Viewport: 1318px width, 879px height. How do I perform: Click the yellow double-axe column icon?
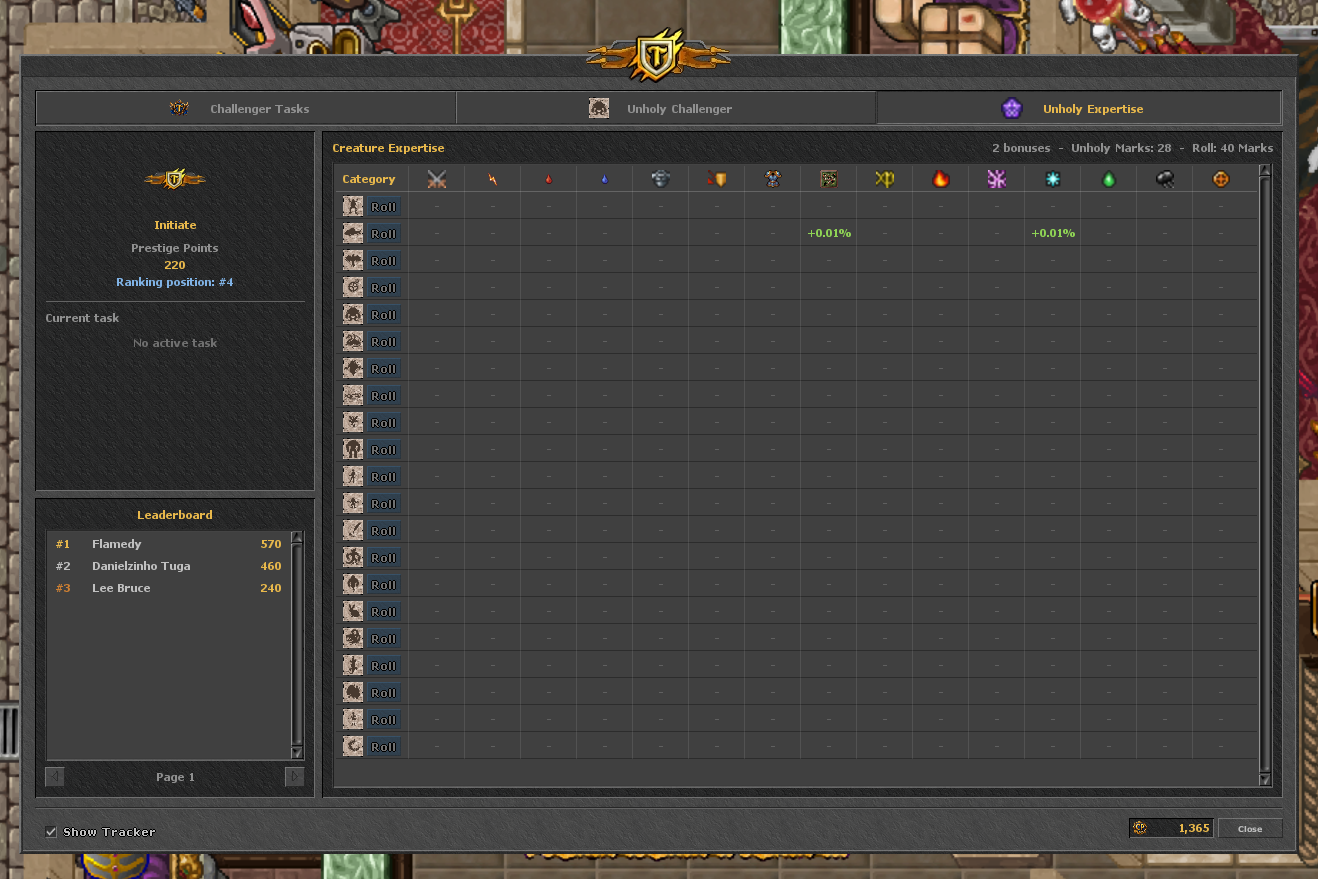(x=884, y=179)
